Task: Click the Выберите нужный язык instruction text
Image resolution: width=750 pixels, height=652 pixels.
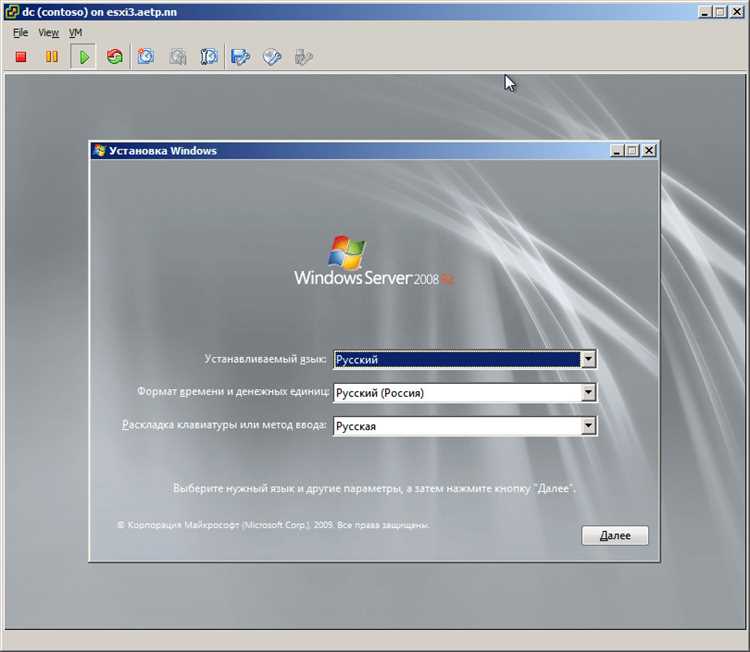Action: 374,488
